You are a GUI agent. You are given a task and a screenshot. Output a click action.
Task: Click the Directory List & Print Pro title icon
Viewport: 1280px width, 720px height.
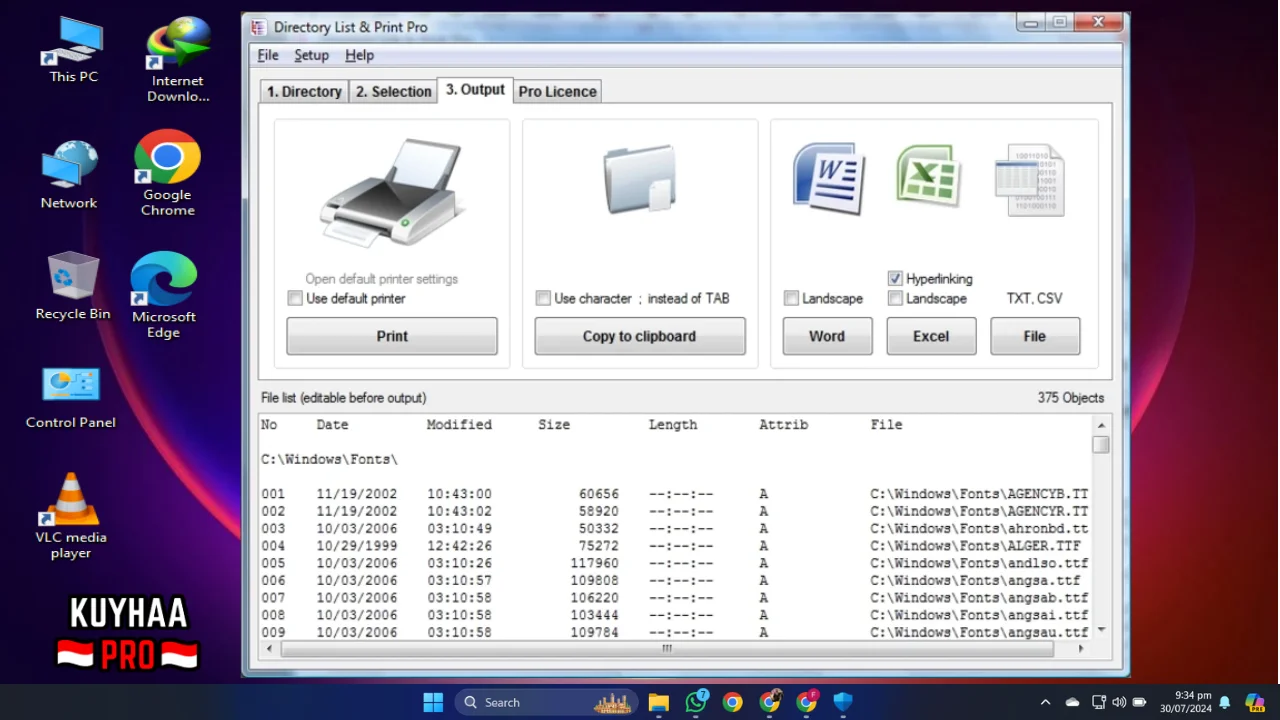click(258, 27)
